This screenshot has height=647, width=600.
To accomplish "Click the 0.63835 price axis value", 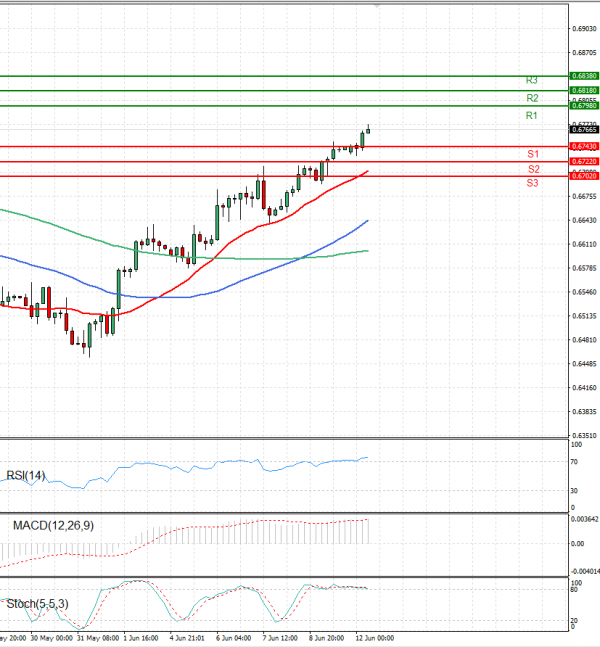I will click(584, 411).
